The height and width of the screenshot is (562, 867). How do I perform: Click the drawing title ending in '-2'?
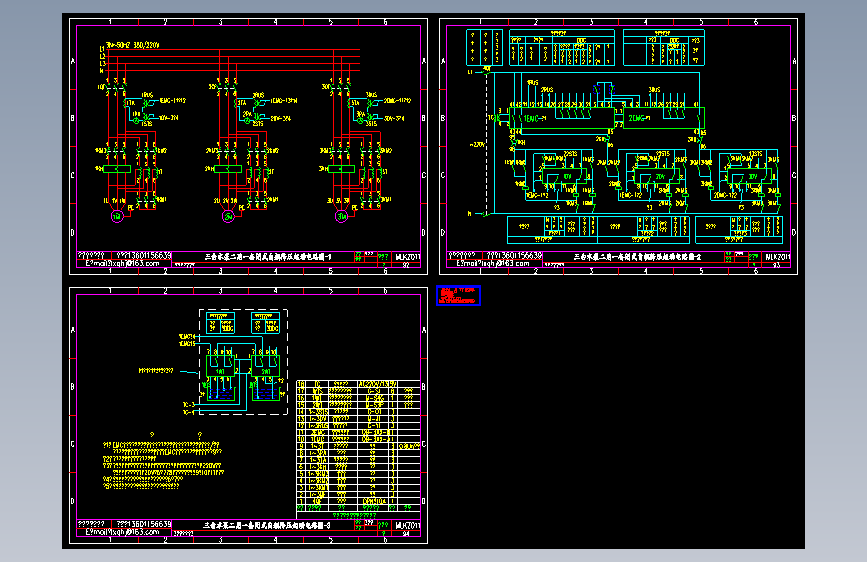pyautogui.click(x=637, y=257)
